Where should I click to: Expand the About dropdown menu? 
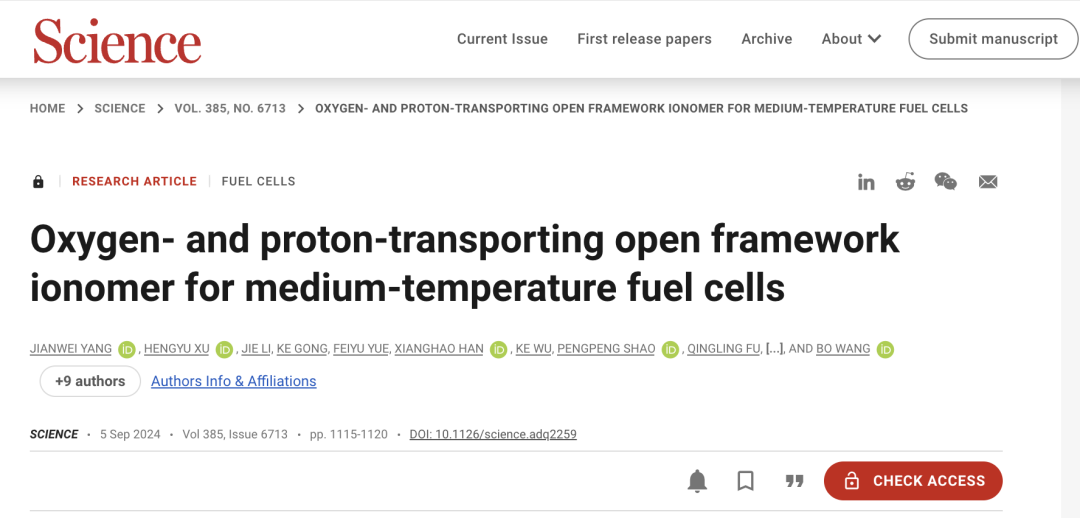coord(851,39)
